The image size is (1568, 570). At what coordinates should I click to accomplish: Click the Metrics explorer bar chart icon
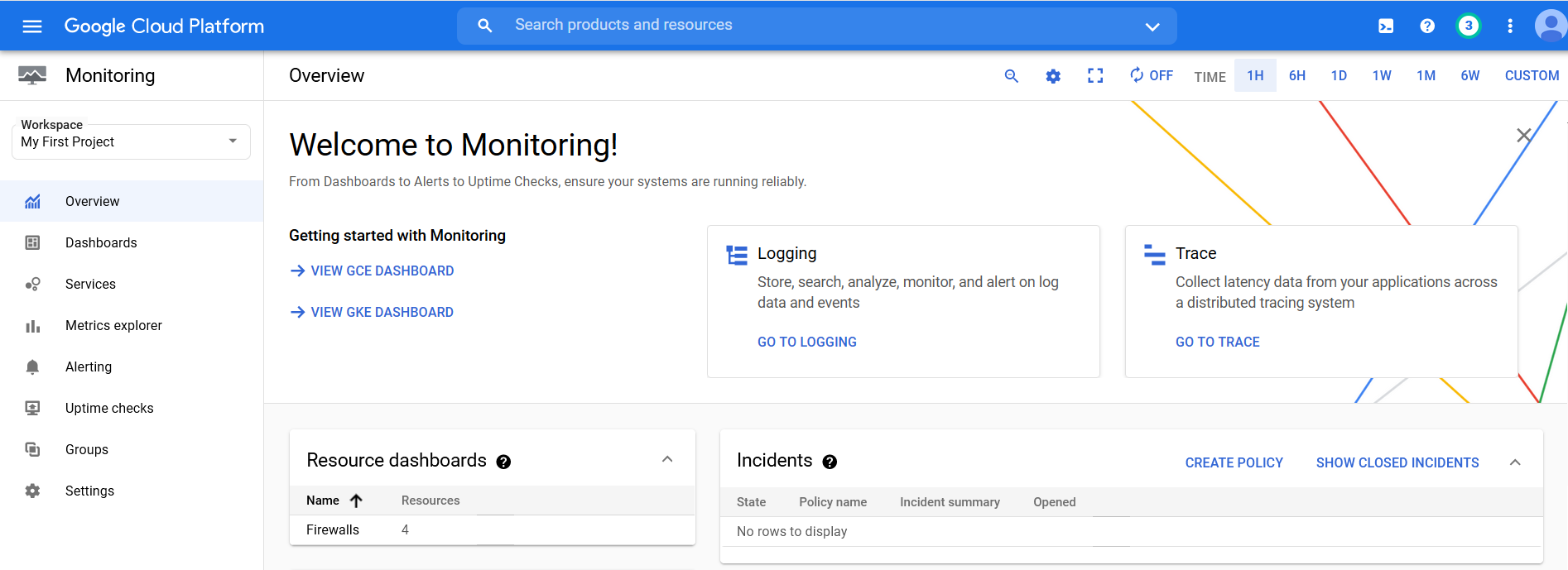(32, 326)
